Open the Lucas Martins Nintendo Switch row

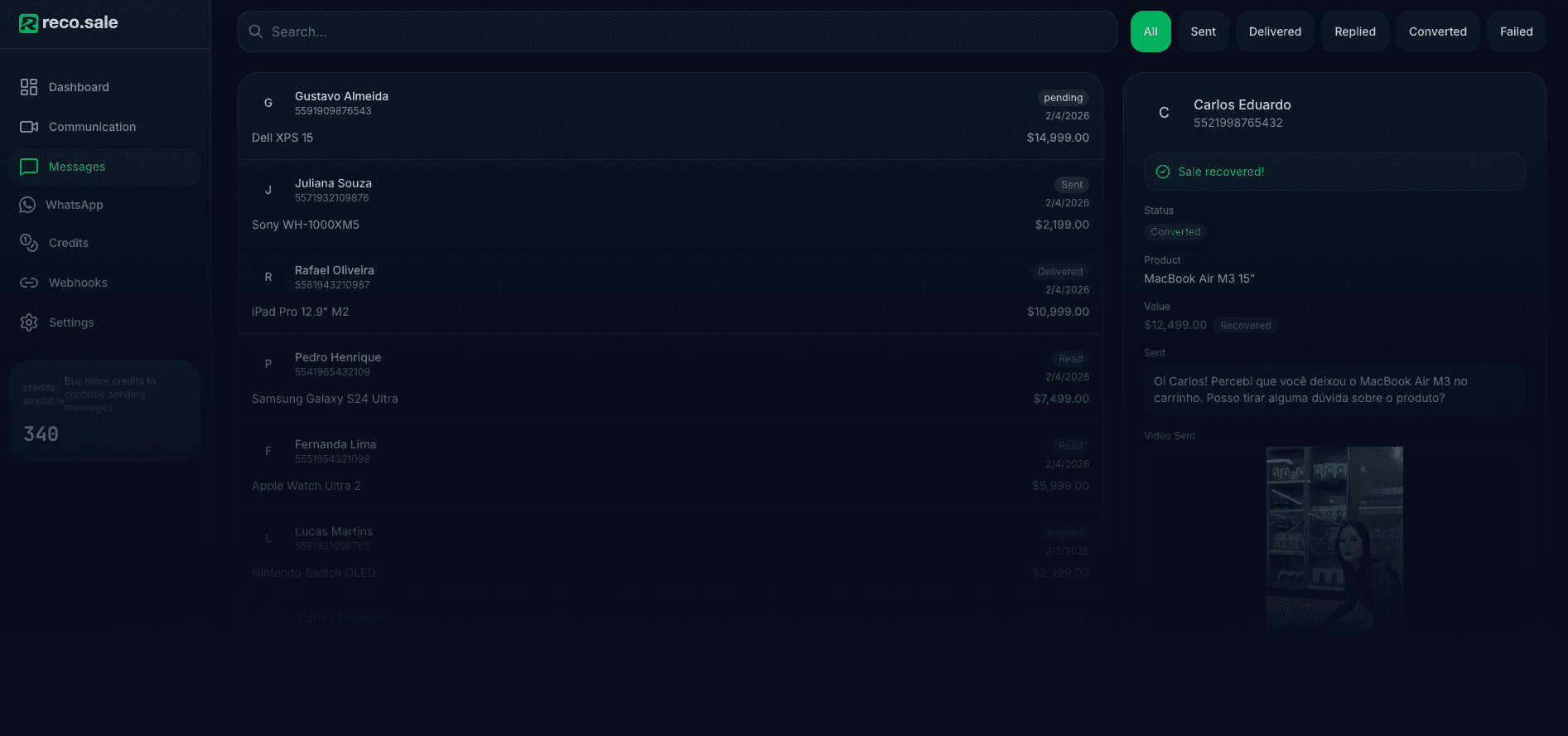pyautogui.click(x=670, y=551)
